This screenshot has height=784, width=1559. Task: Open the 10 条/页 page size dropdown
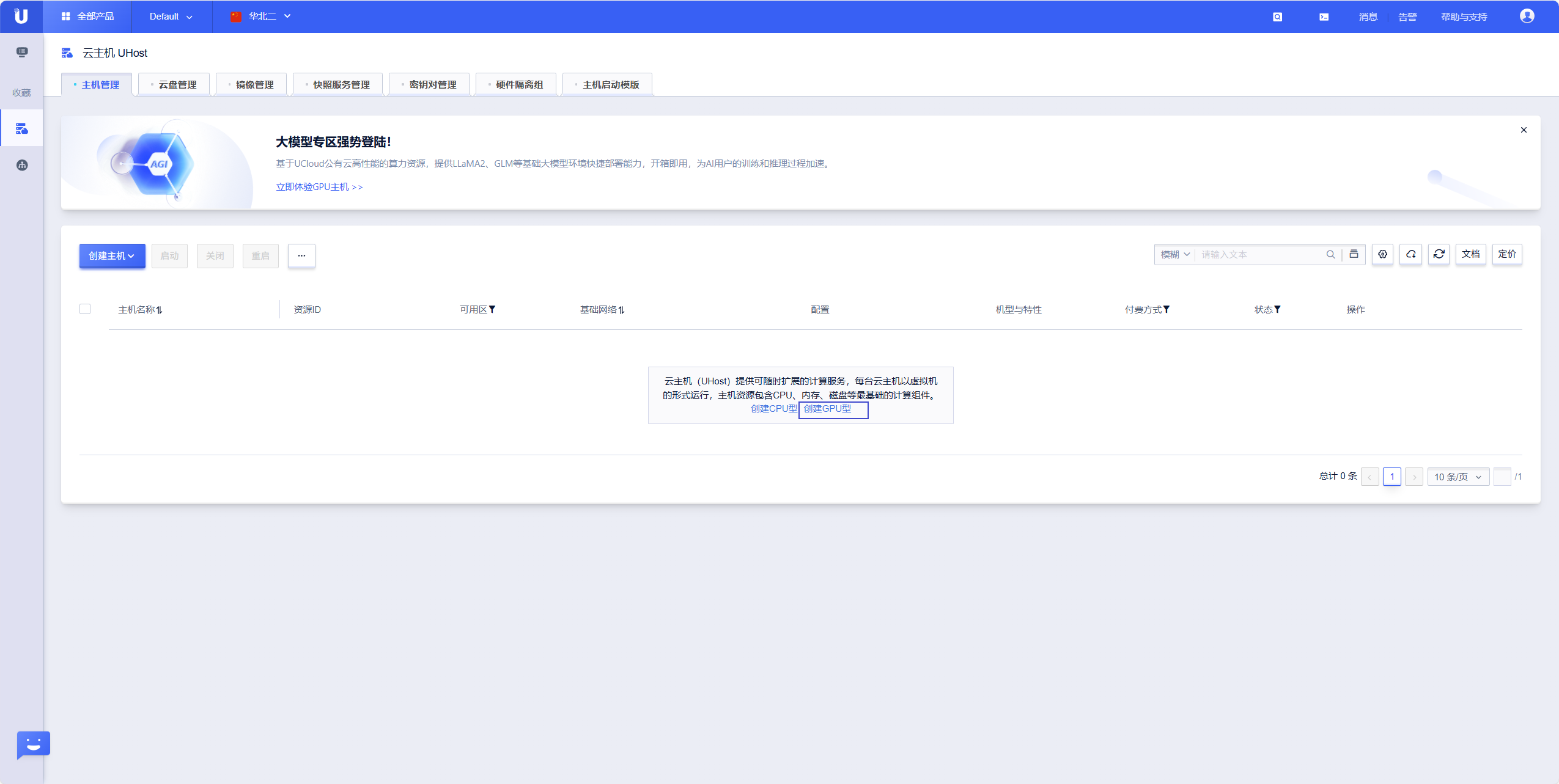click(1458, 477)
